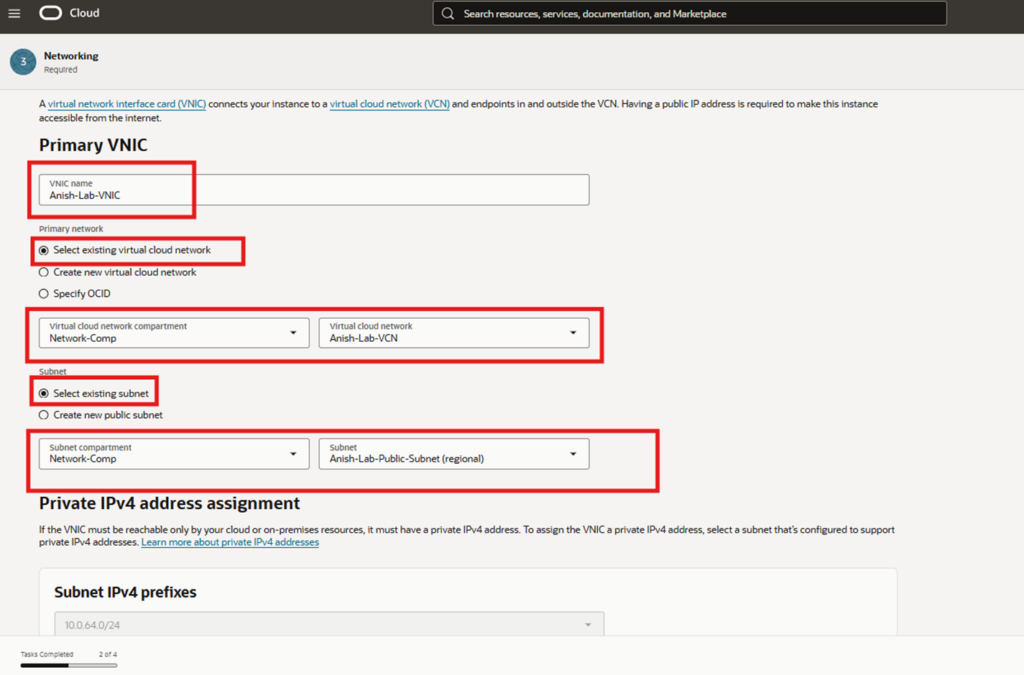
Task: Expand Virtual cloud network compartment dropdown
Action: (174, 333)
